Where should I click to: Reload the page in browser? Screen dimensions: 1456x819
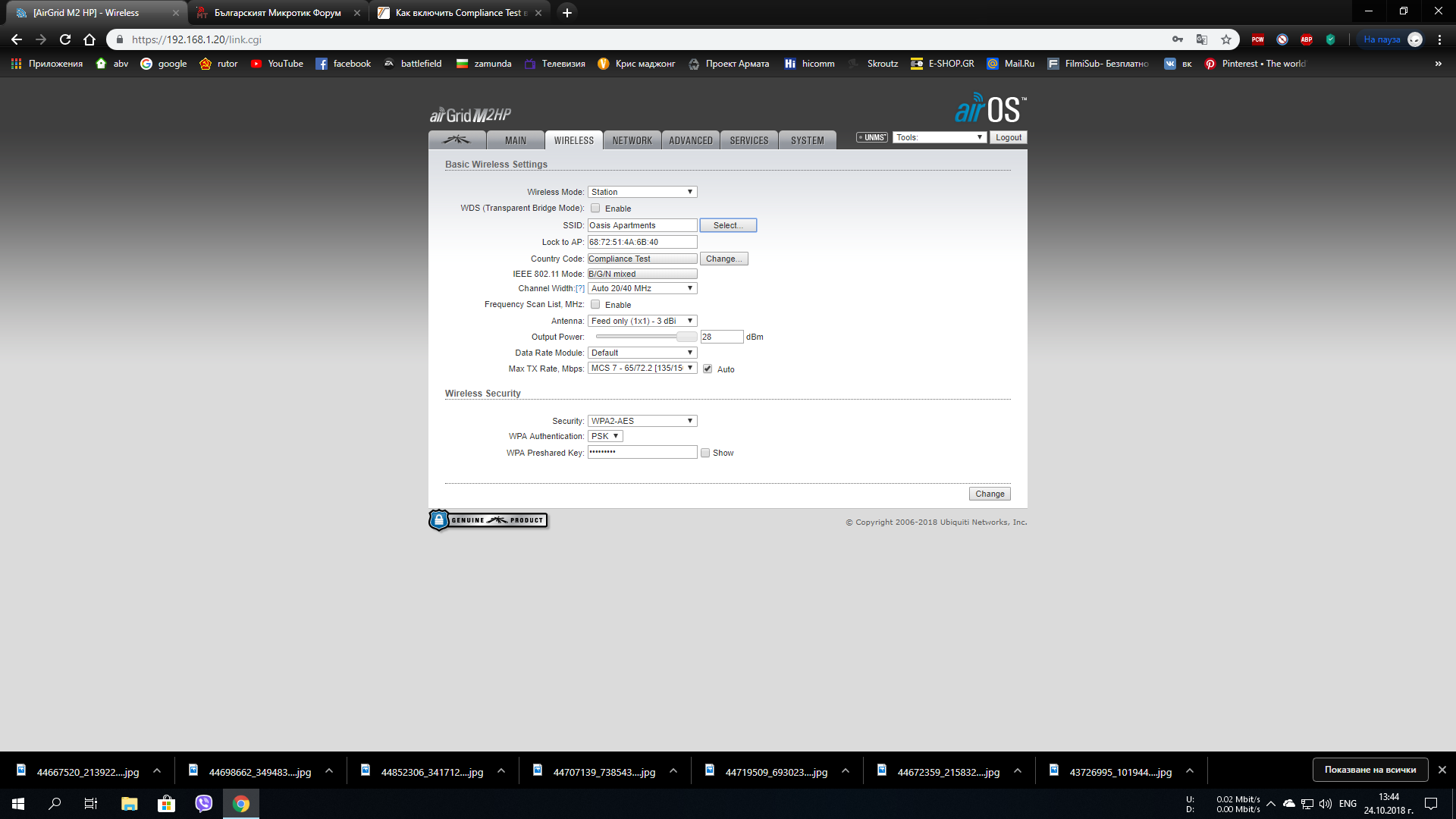pos(65,39)
